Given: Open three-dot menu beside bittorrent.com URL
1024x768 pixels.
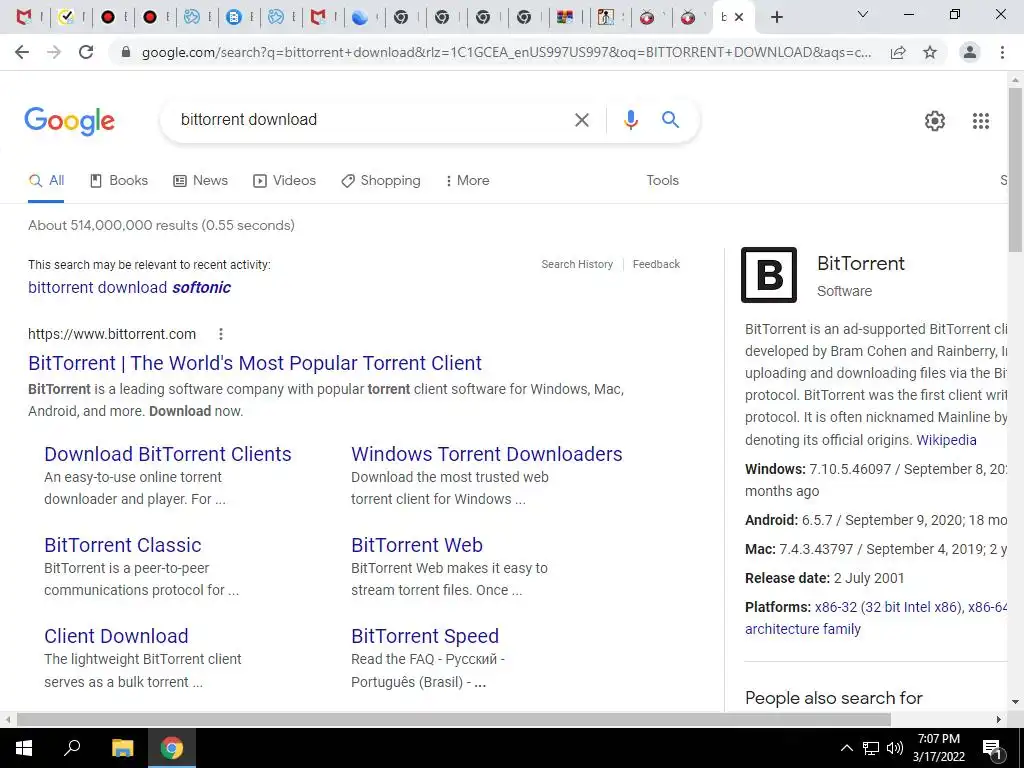Looking at the screenshot, I should (221, 334).
